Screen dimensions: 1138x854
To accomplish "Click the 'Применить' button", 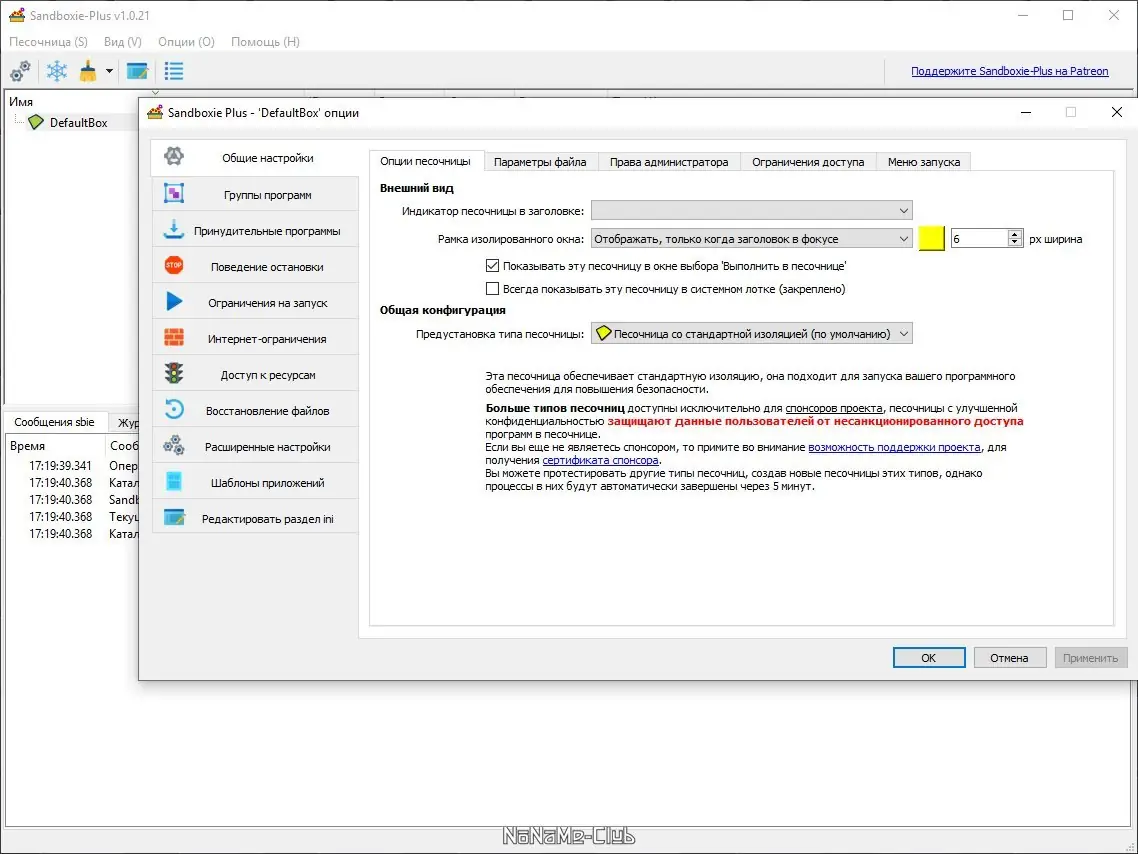I will coord(1090,657).
